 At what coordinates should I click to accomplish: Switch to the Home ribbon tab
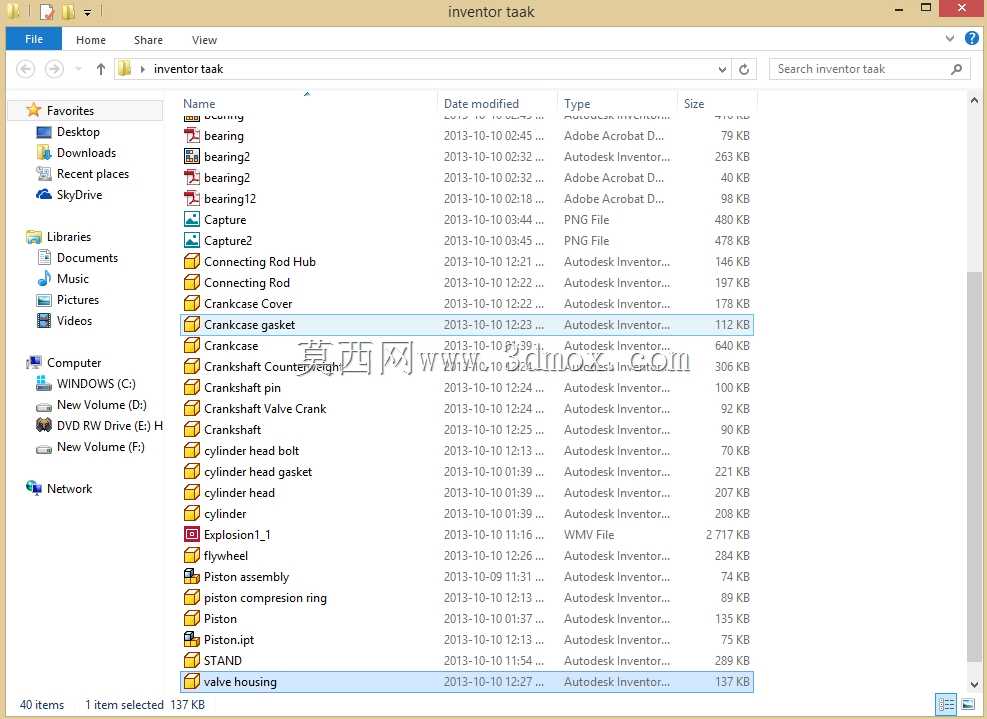click(x=91, y=40)
